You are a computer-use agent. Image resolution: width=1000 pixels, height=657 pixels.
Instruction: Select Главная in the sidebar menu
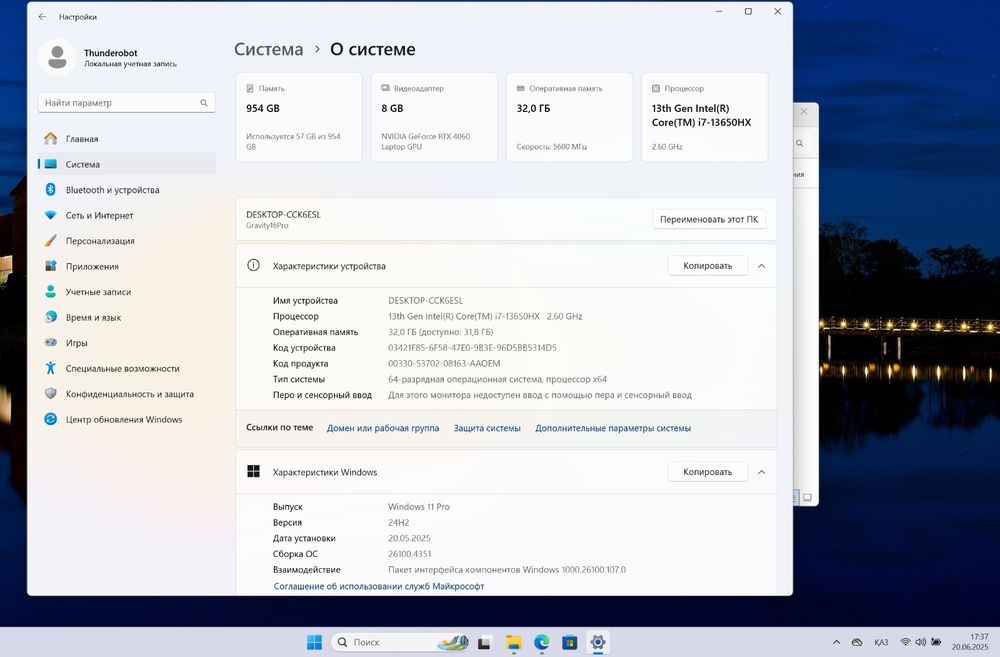coord(82,139)
